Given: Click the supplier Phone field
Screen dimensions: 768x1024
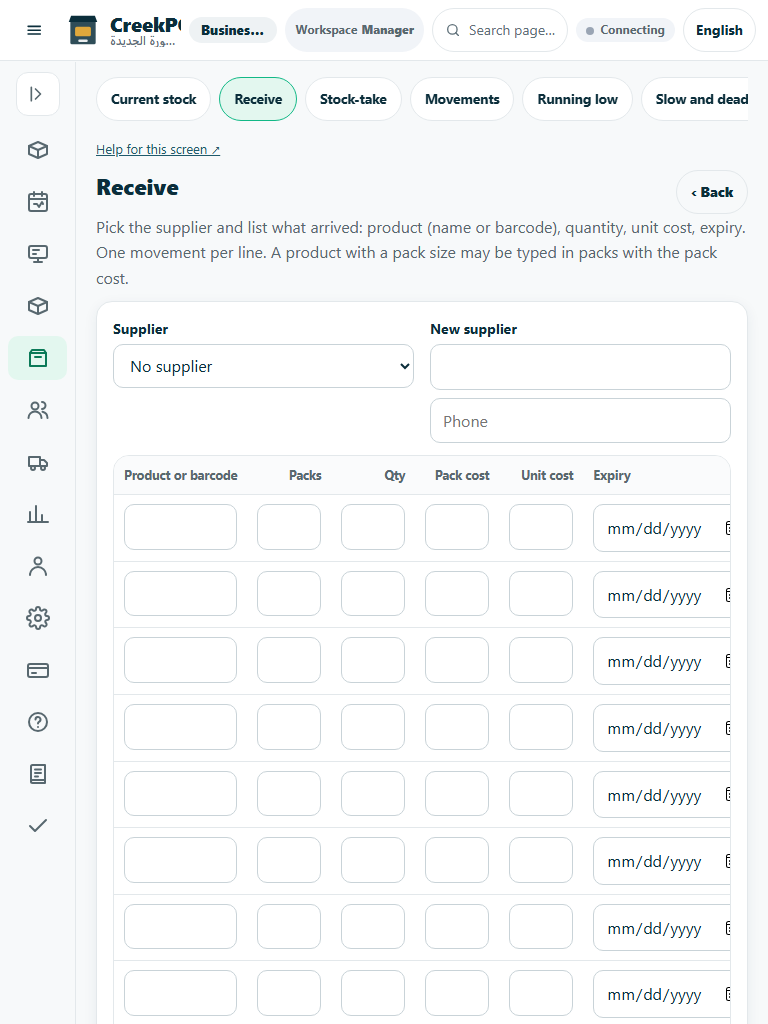Looking at the screenshot, I should coord(580,421).
